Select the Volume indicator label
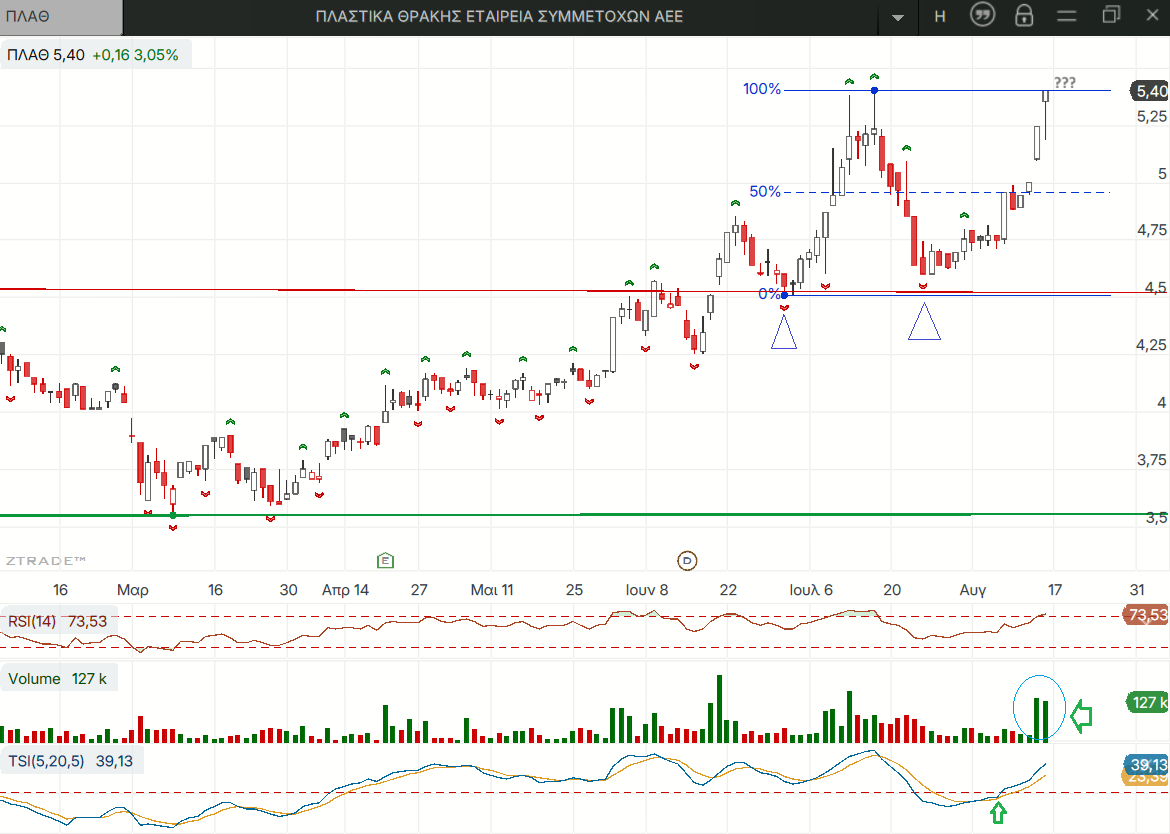This screenshot has height=834, width=1170. [x=57, y=679]
